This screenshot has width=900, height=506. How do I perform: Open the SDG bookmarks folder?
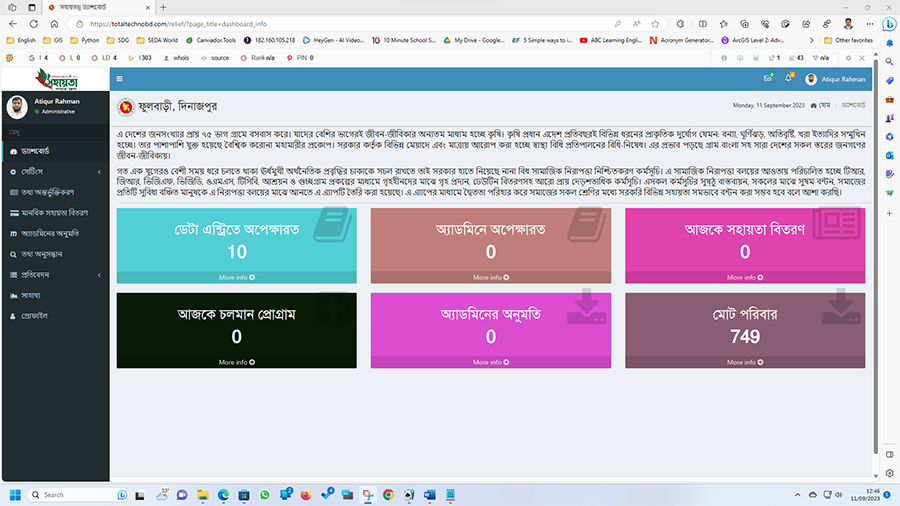[x=118, y=40]
